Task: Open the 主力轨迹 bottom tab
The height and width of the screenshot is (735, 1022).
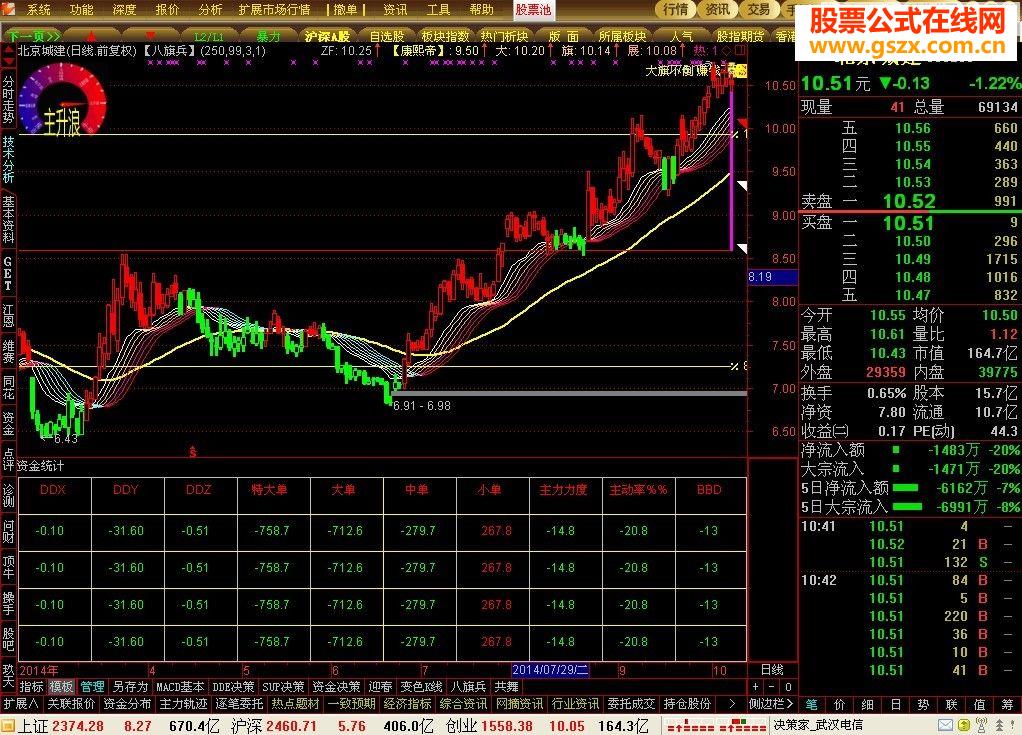Action: [183, 704]
